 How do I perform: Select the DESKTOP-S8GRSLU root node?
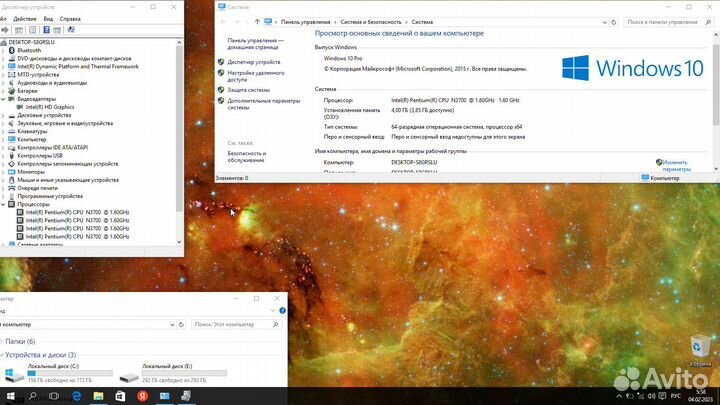[x=31, y=42]
